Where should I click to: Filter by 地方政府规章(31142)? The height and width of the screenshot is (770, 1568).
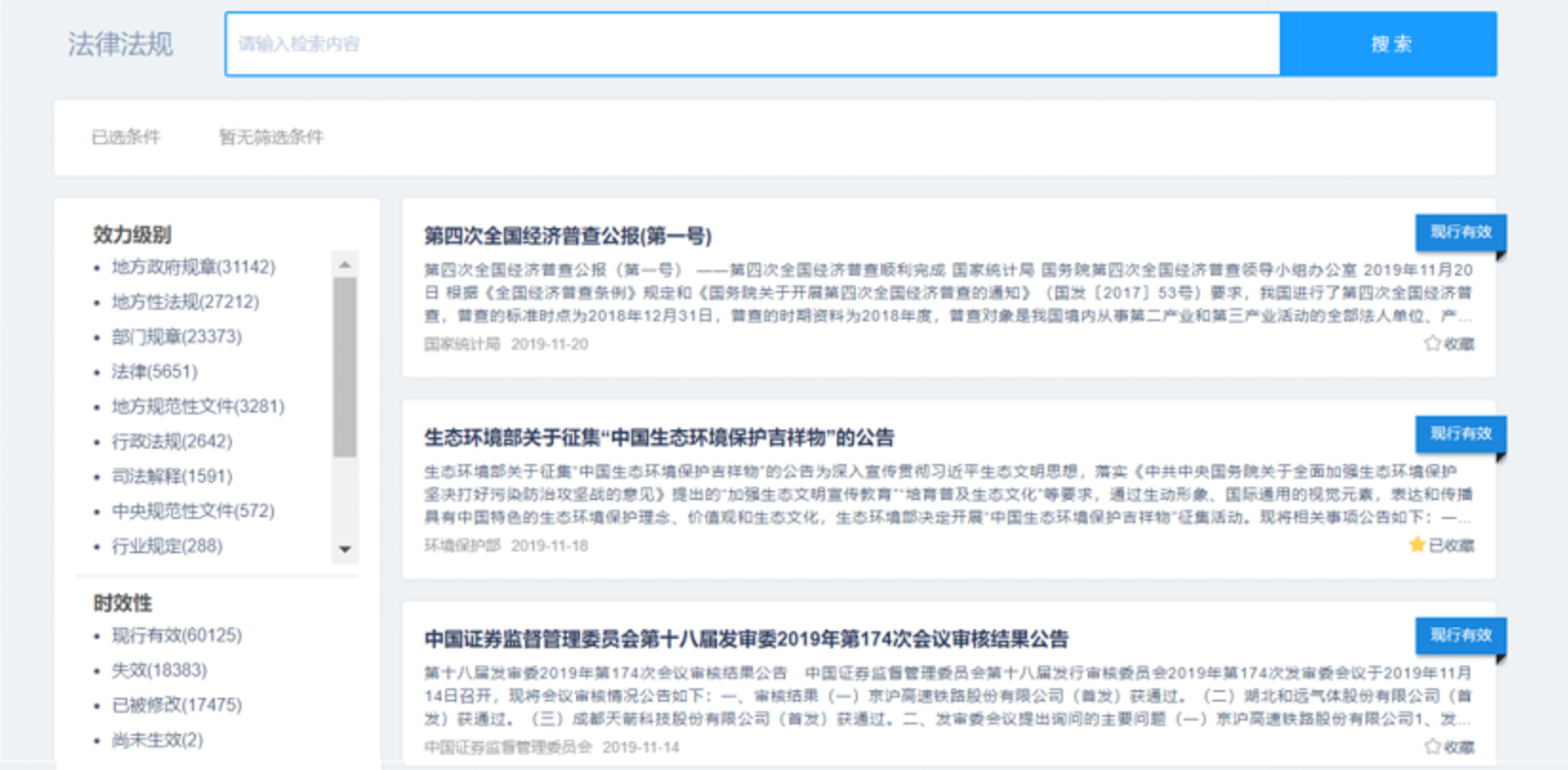click(x=193, y=267)
